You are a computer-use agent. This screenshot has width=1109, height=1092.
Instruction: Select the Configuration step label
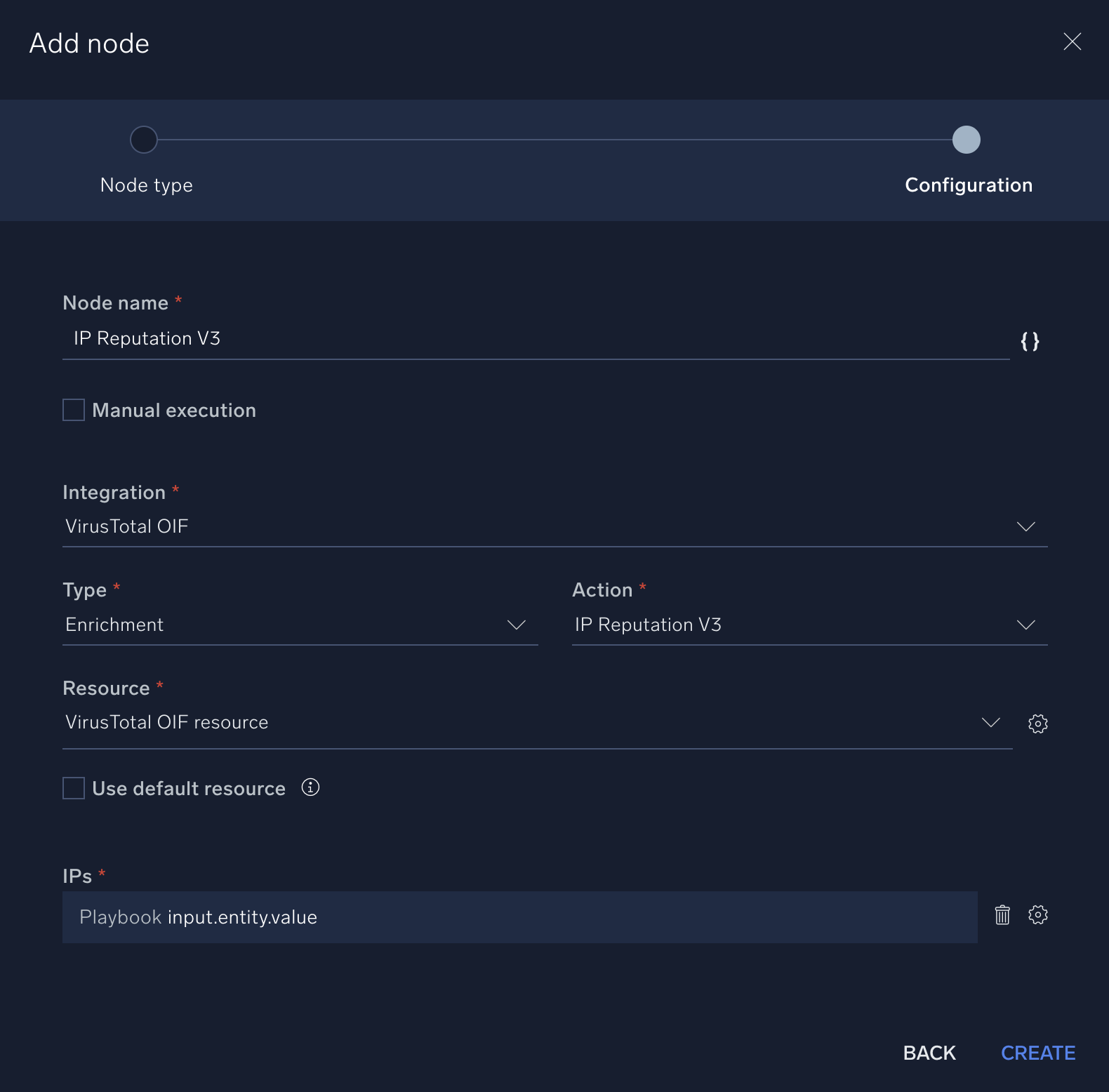click(968, 185)
